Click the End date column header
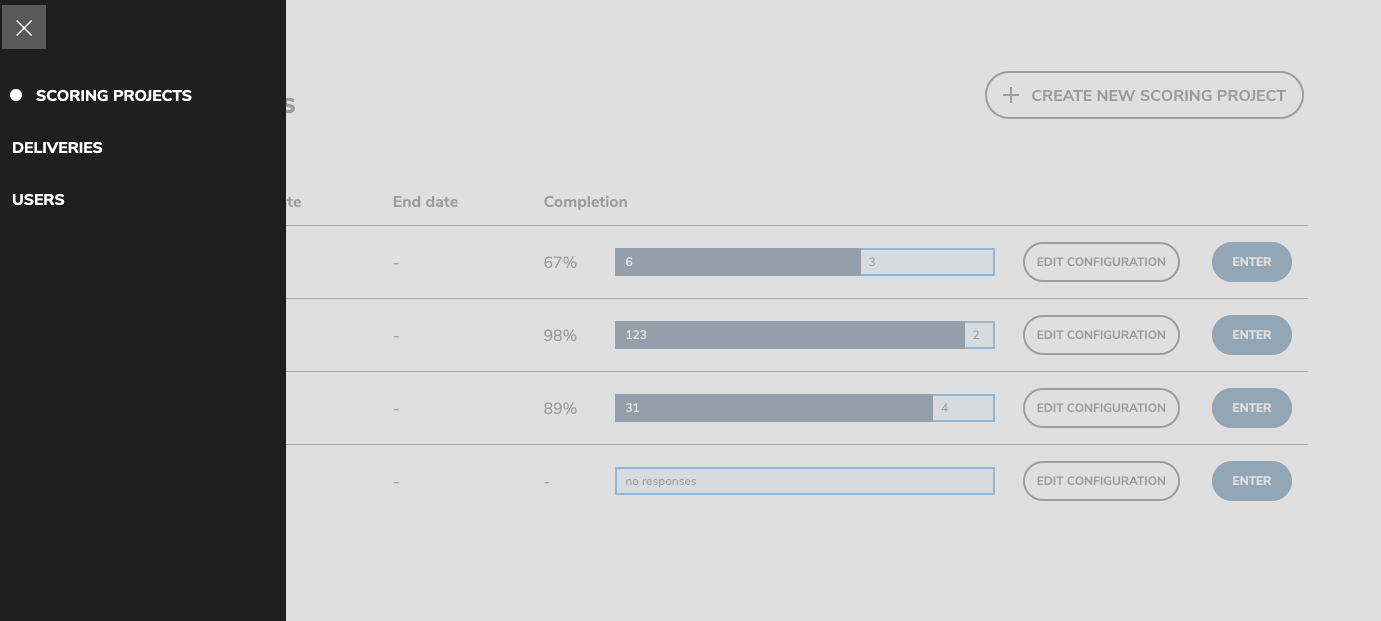This screenshot has height=621, width=1381. (x=425, y=202)
